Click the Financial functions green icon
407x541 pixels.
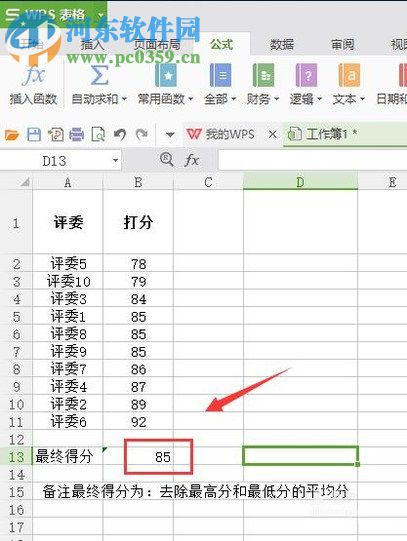(x=263, y=75)
